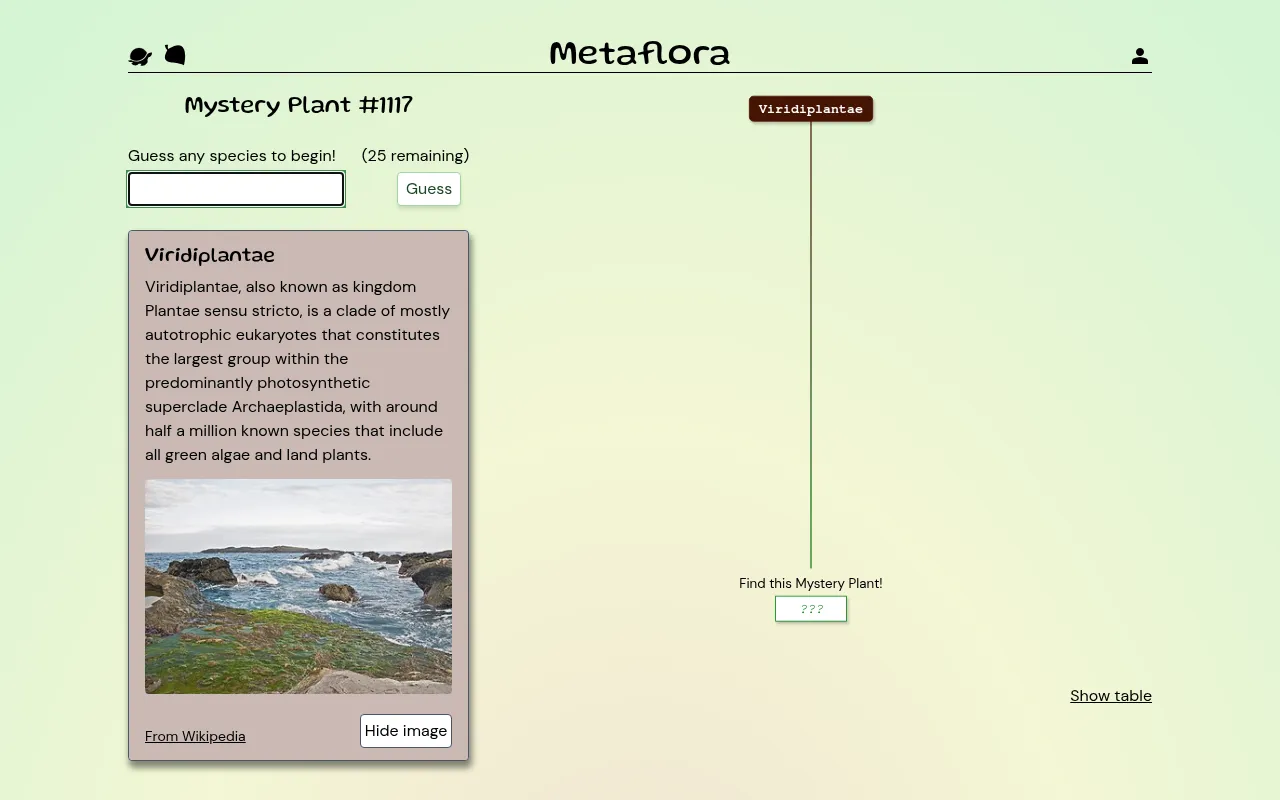
Task: Click the (25 remaining) guesses counter
Action: 416,156
